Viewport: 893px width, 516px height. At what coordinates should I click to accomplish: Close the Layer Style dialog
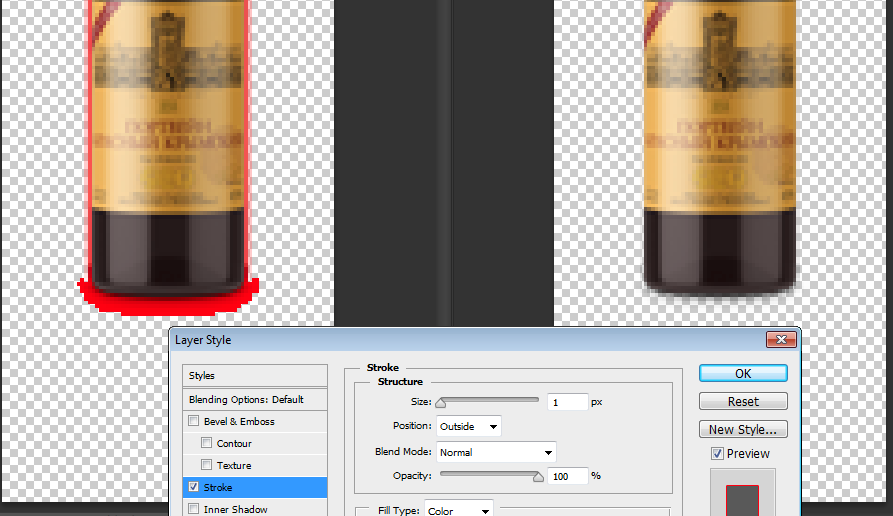pos(781,339)
